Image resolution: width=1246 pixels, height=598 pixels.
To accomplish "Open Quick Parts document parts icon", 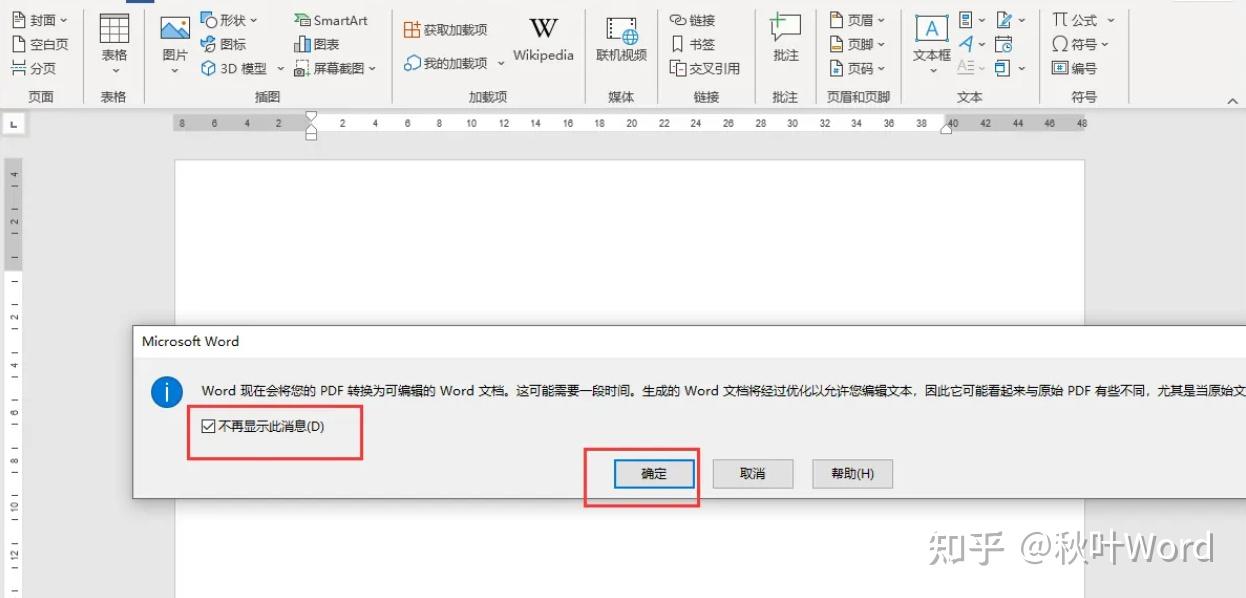I will click(x=966, y=20).
